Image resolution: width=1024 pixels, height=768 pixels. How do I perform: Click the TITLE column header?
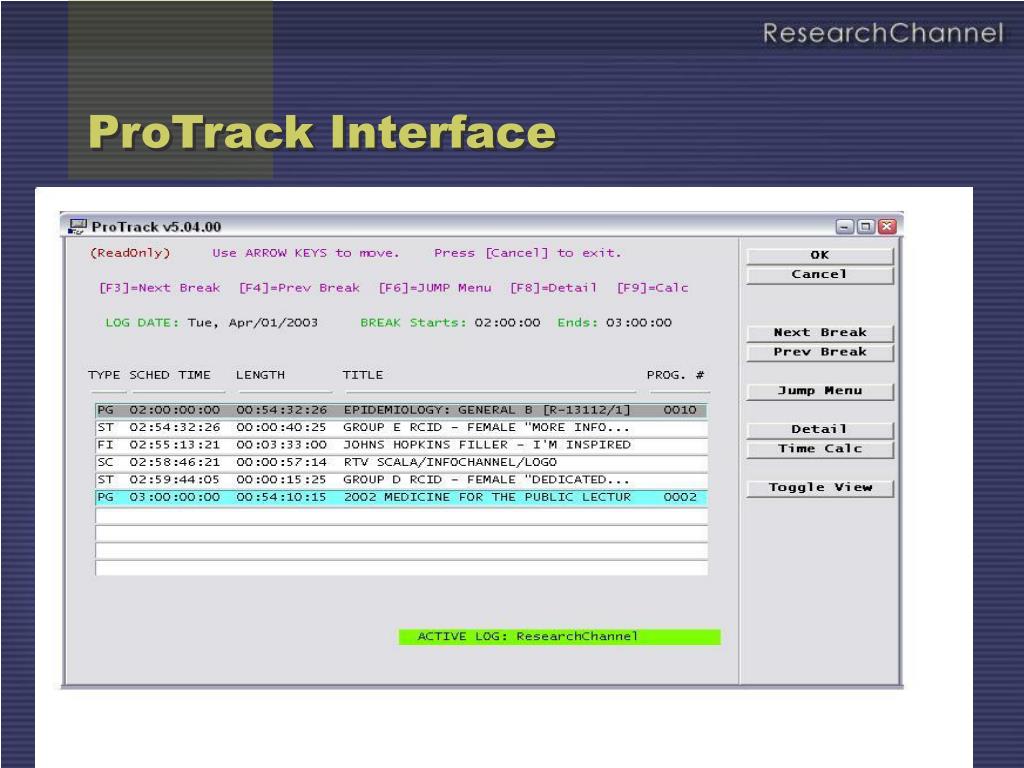[363, 376]
